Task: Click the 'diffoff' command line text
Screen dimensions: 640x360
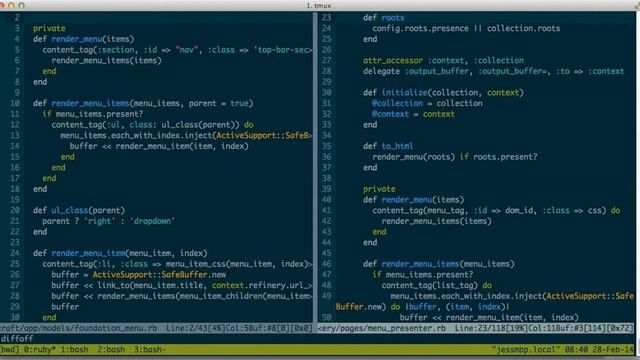Action: (x=17, y=339)
